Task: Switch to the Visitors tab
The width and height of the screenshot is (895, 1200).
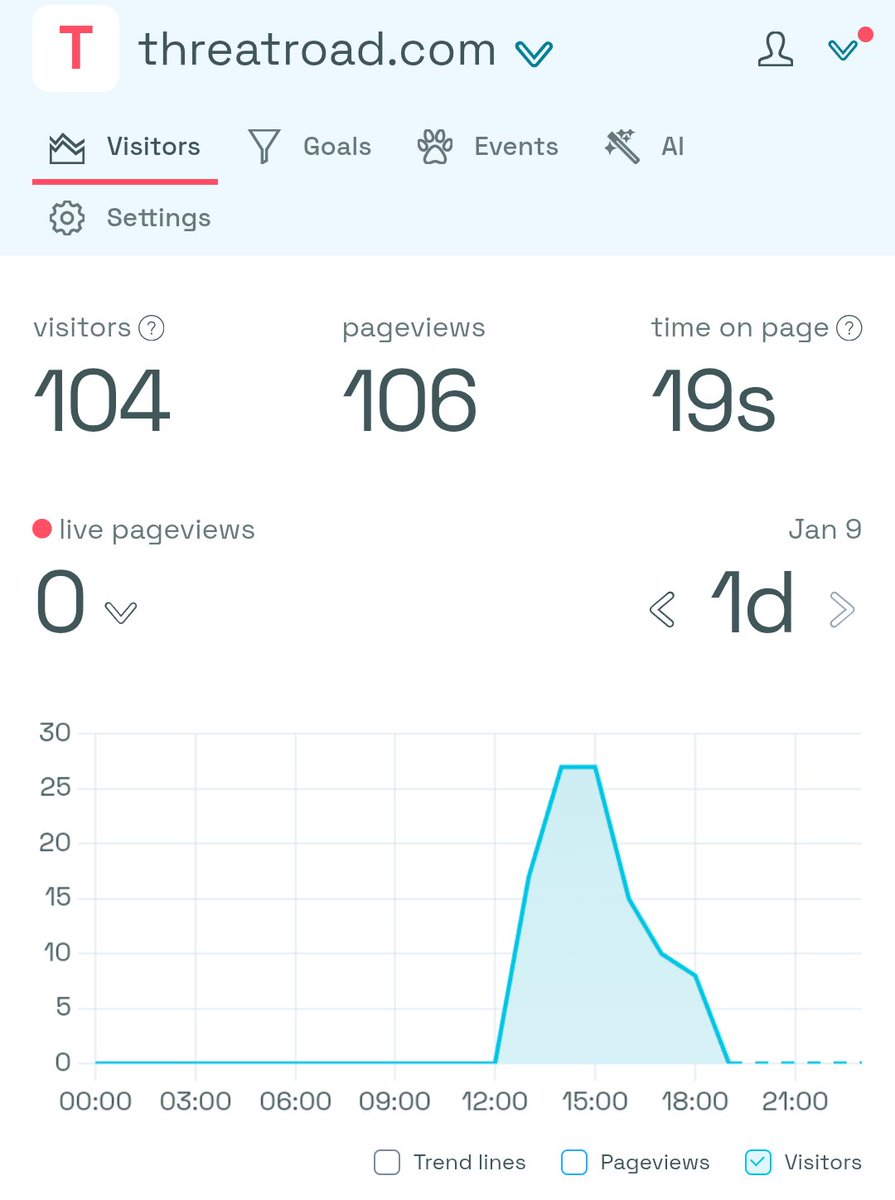Action: [125, 148]
